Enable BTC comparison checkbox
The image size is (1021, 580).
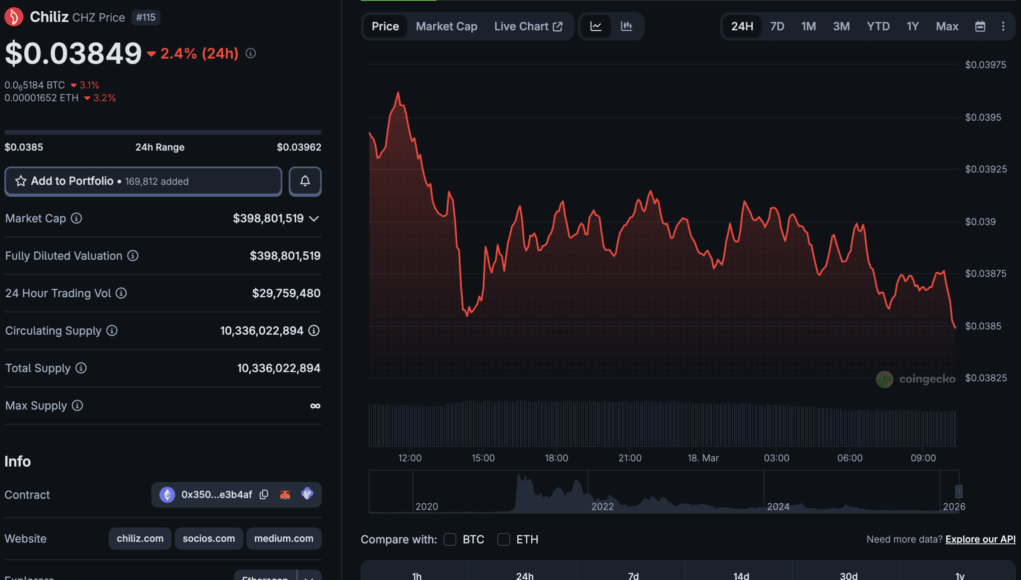tap(450, 540)
